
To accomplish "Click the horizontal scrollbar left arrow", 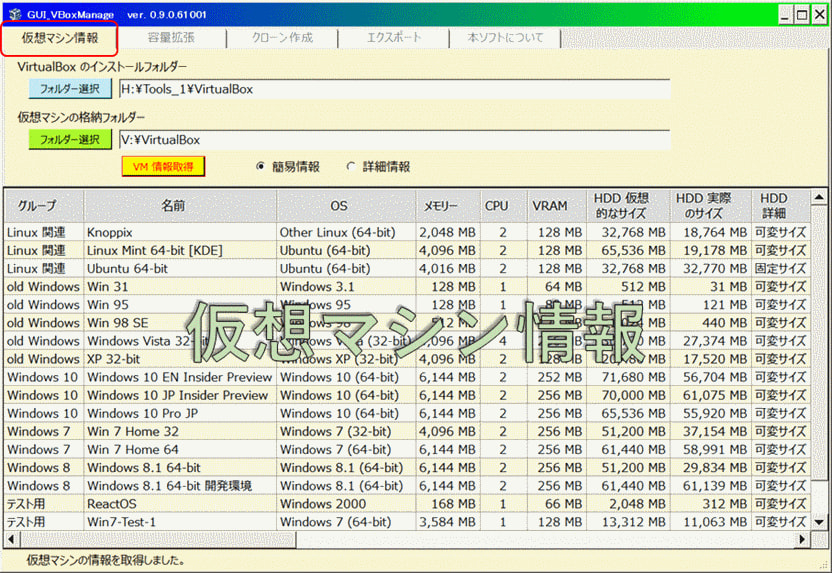I will pos(12,540).
